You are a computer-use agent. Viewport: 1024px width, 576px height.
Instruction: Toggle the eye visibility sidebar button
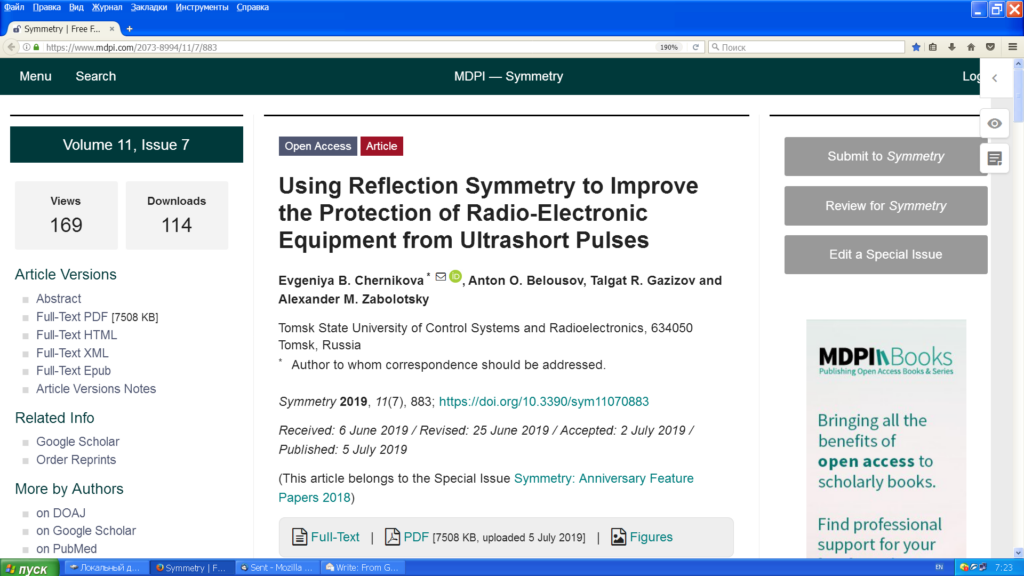coord(995,123)
